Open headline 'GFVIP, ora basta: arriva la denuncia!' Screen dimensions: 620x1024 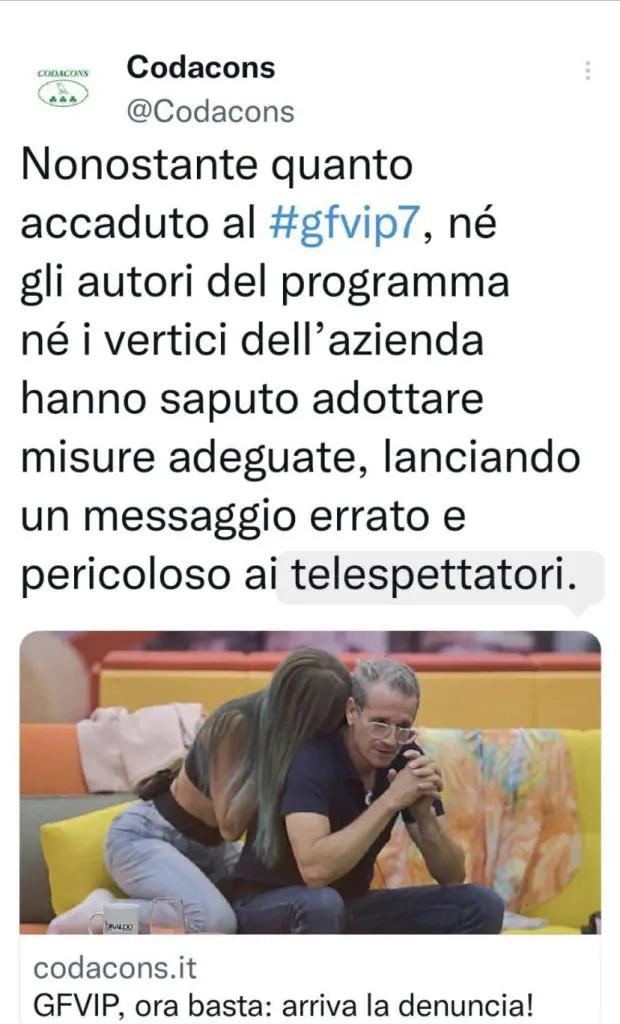[283, 1006]
